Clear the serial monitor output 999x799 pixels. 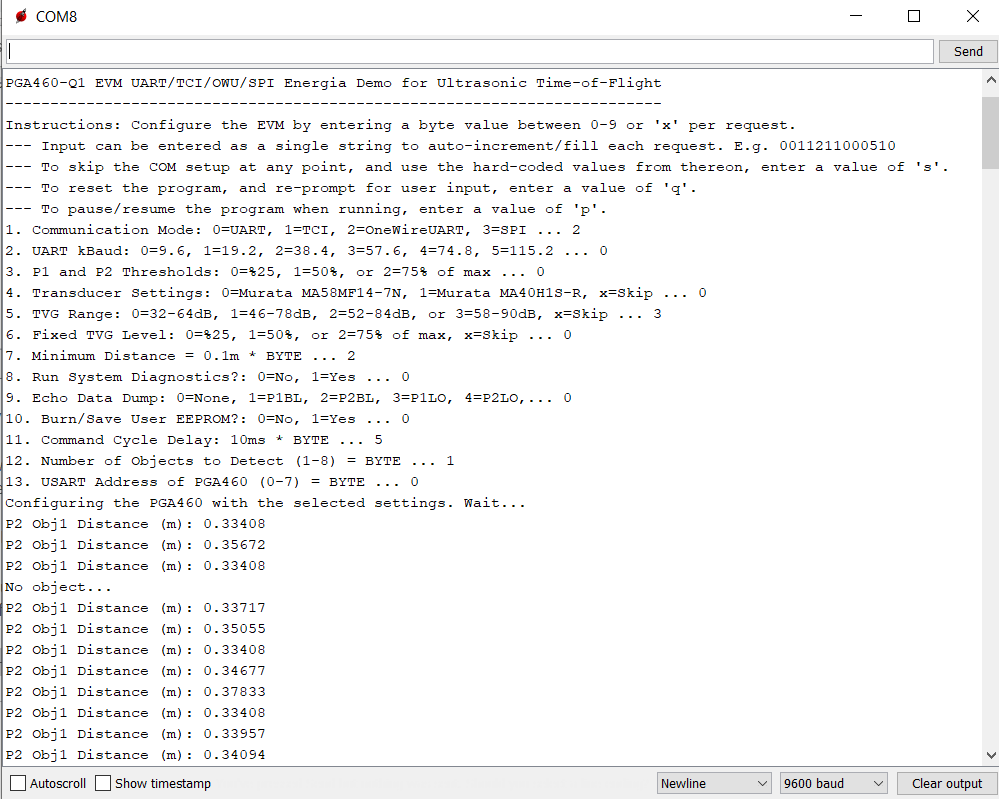point(947,783)
